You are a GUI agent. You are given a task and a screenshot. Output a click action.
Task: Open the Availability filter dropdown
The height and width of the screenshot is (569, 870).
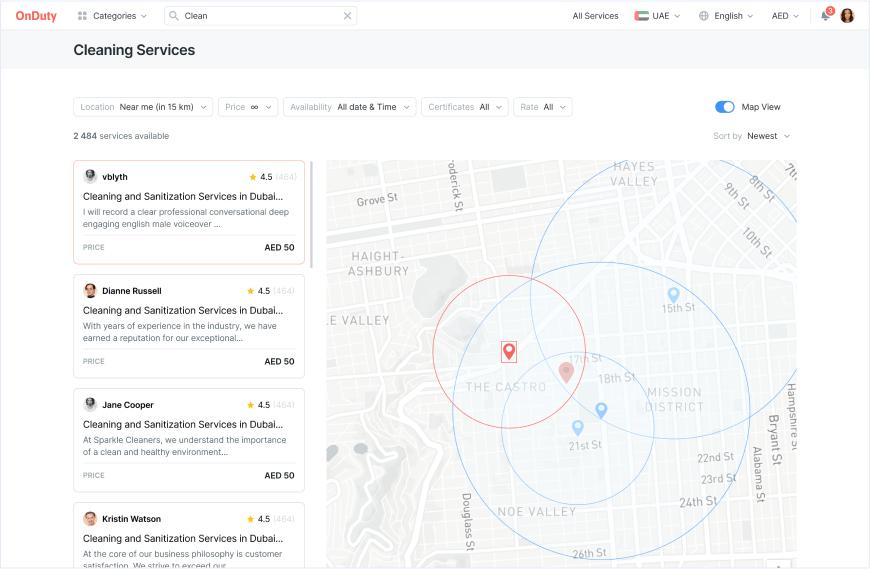click(x=350, y=107)
